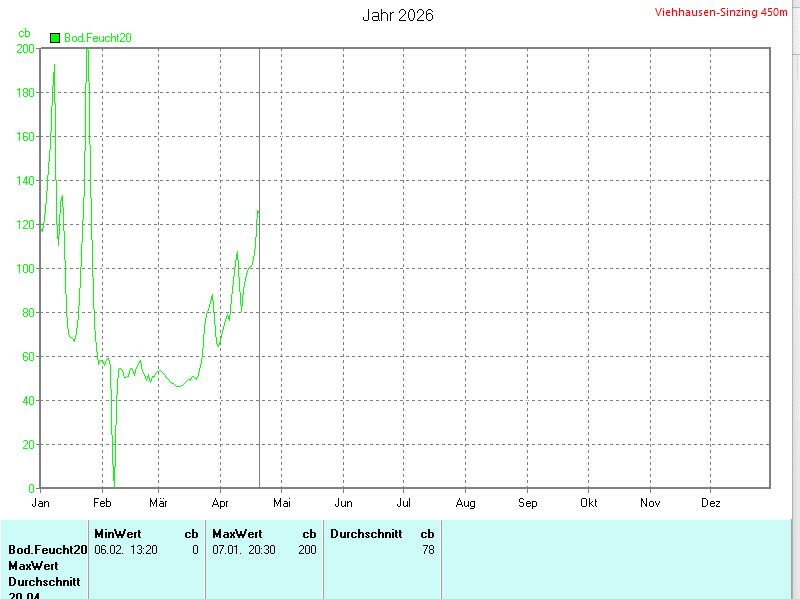This screenshot has width=800, height=599.
Task: Select the average value 78 in the table
Action: tap(428, 550)
